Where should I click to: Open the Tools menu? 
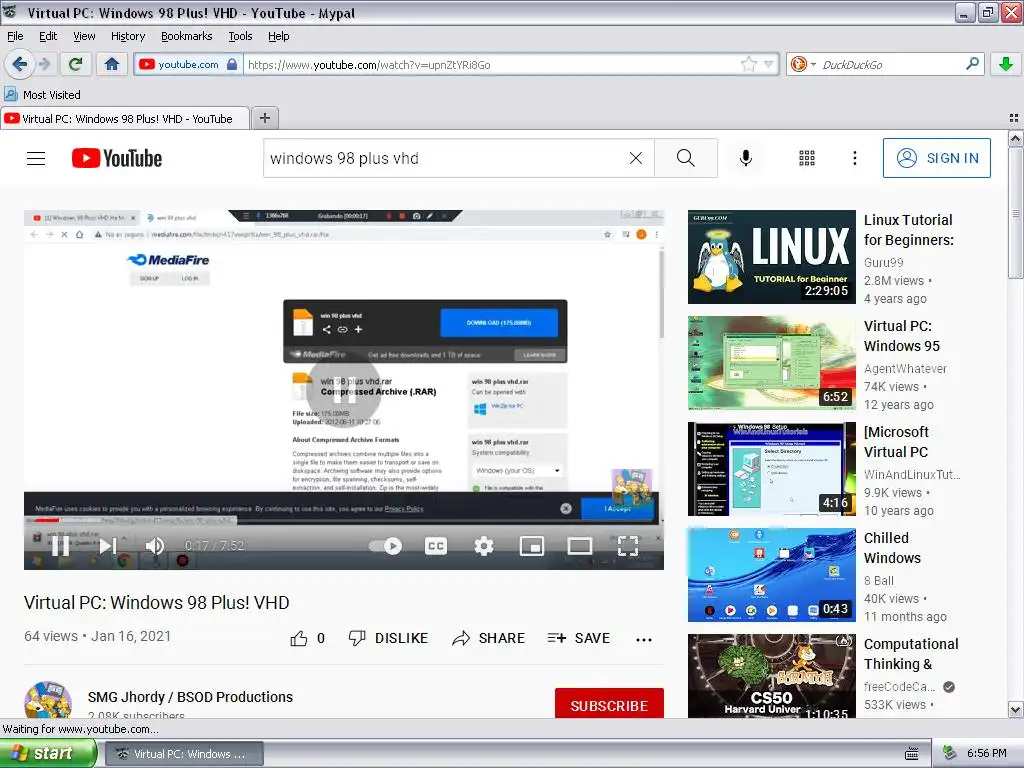click(240, 36)
